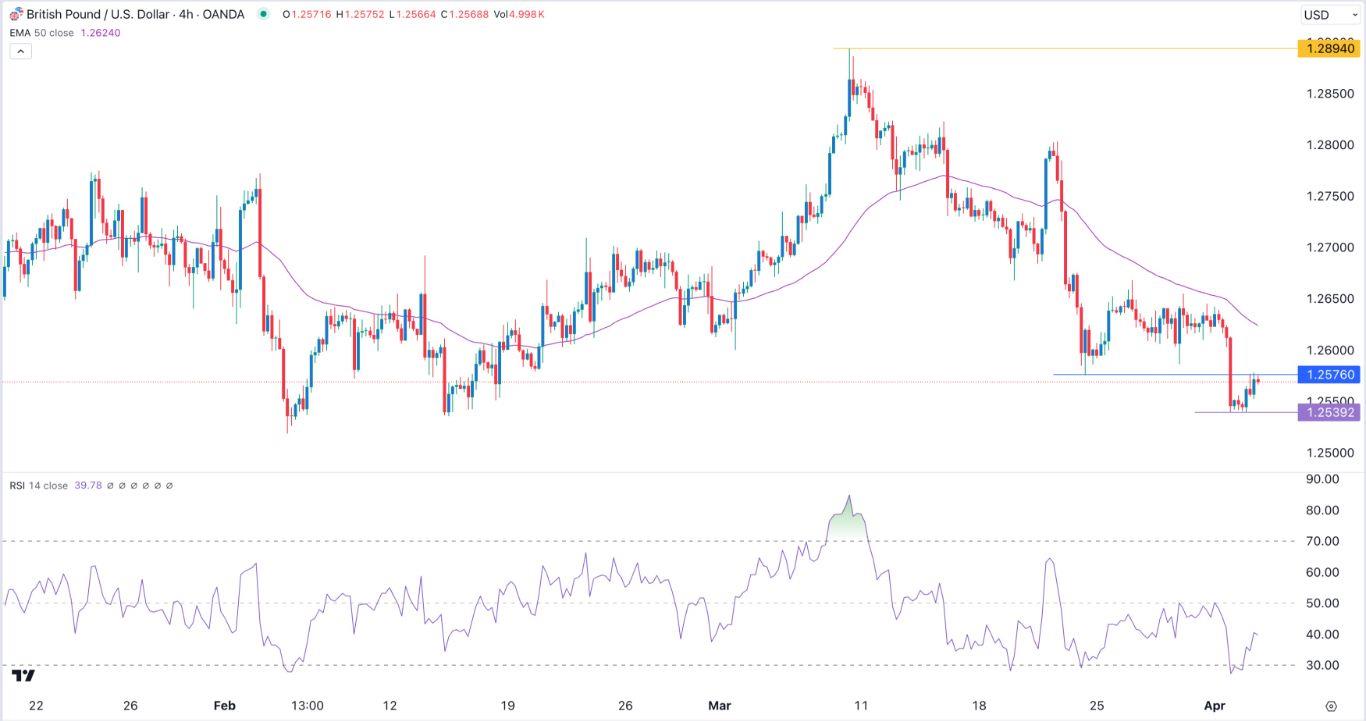
Task: Click the purple 1.25392 price label
Action: [1330, 412]
